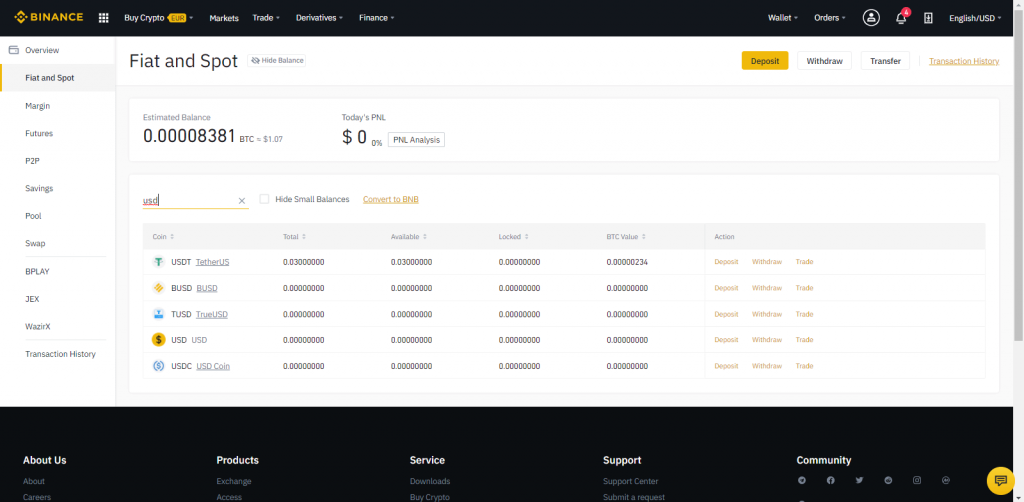Click Trade in the USDT row
This screenshot has width=1024, height=502.
(804, 262)
